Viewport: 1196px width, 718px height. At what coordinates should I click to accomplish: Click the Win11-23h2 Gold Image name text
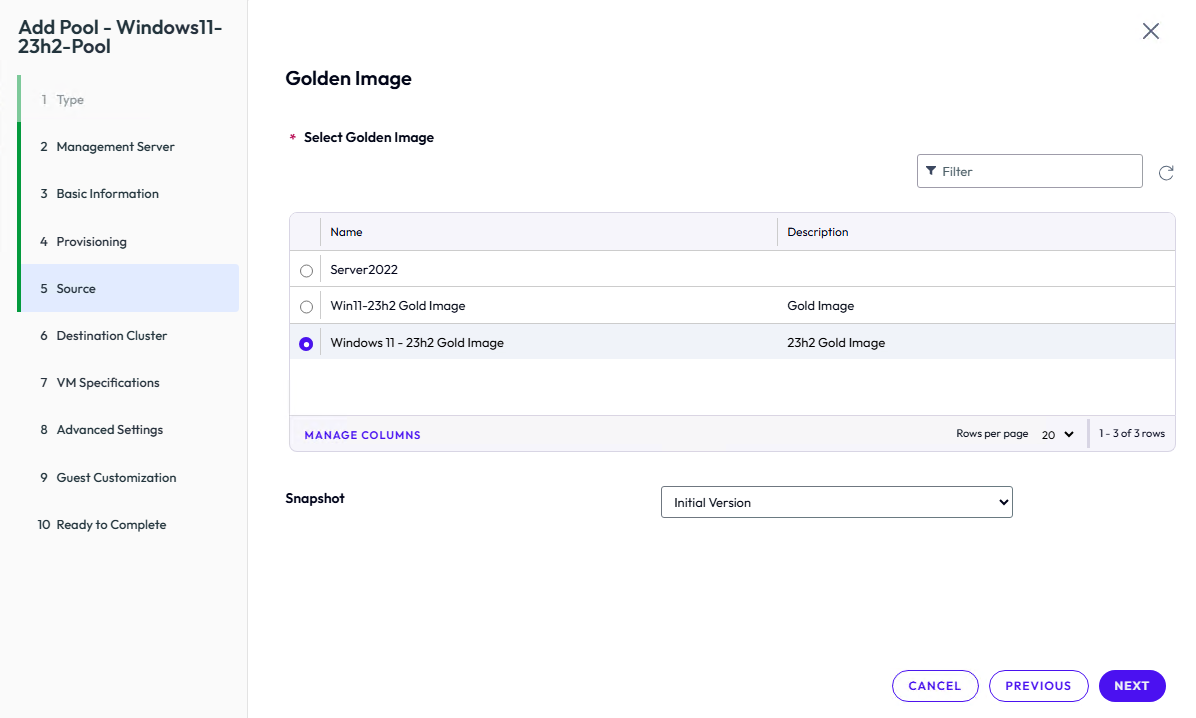click(x=397, y=306)
